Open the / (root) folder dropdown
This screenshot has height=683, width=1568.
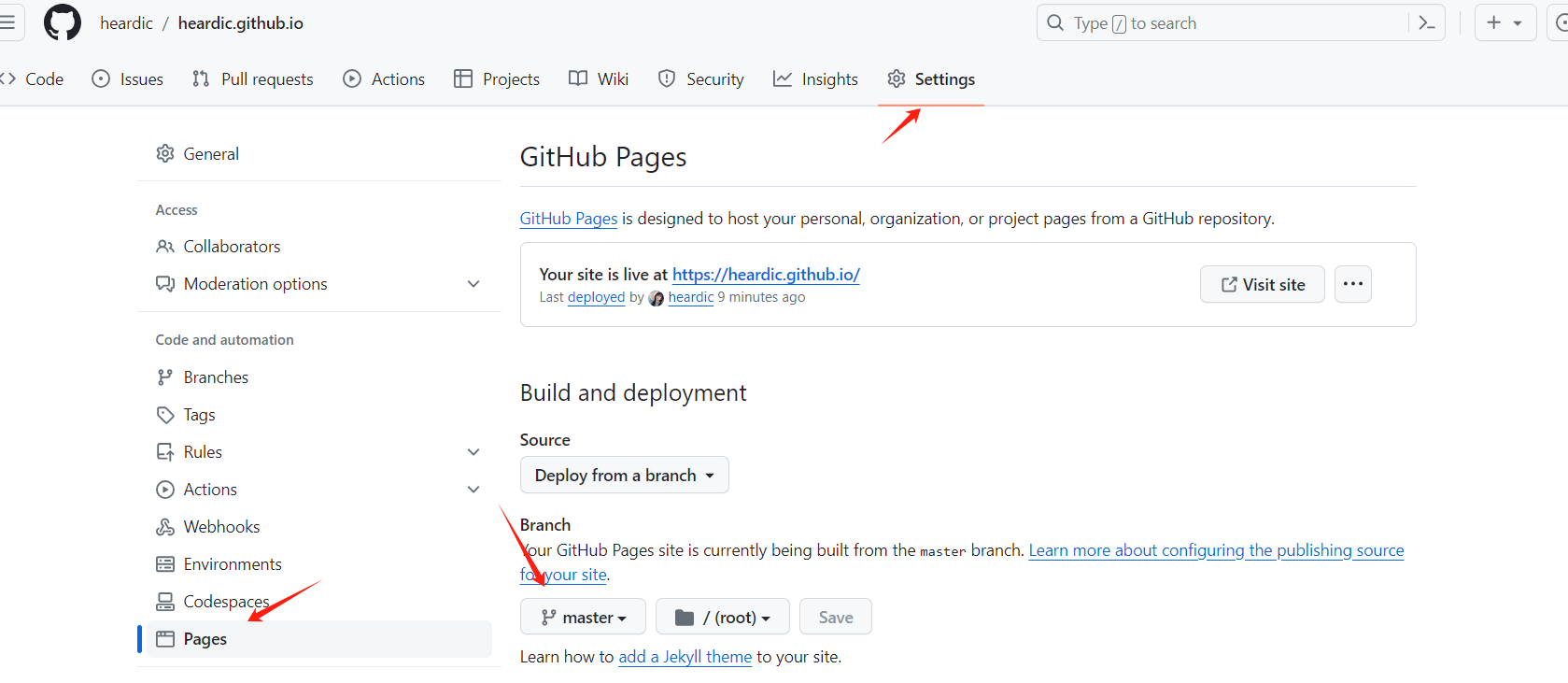[x=723, y=617]
